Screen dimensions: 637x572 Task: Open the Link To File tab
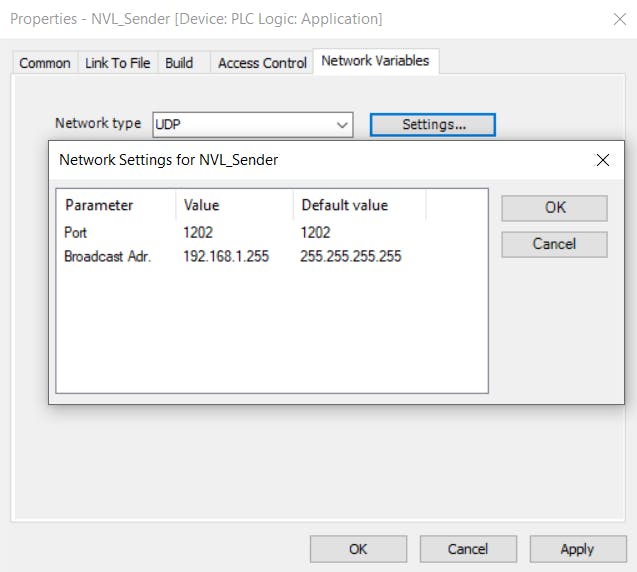click(117, 63)
